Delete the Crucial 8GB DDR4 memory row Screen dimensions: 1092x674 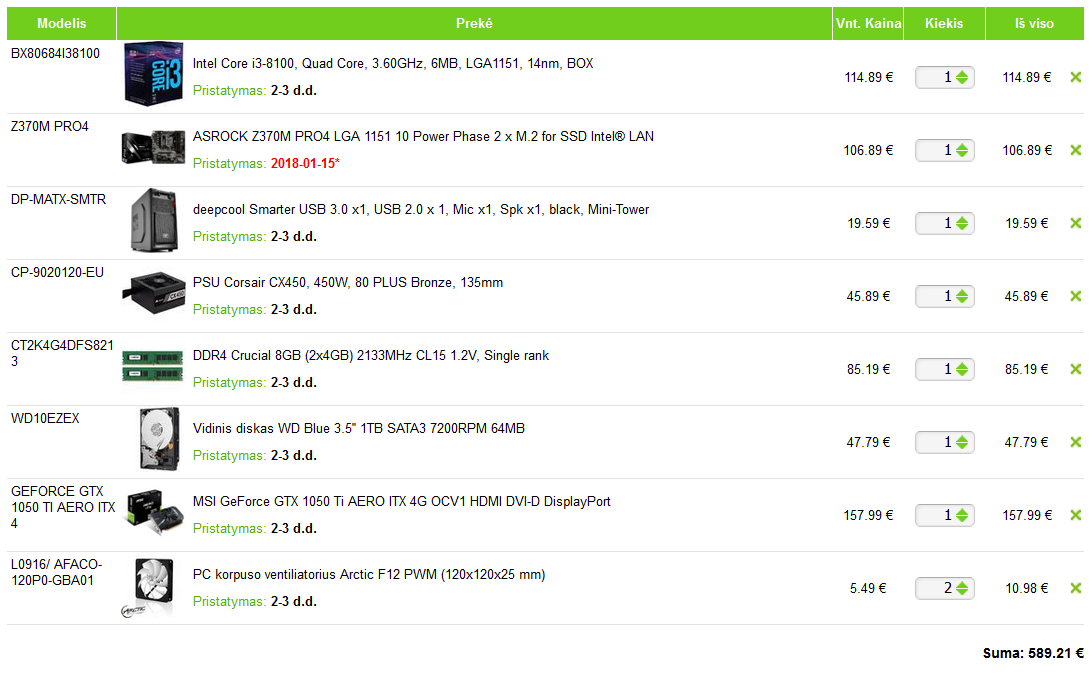pos(1076,369)
